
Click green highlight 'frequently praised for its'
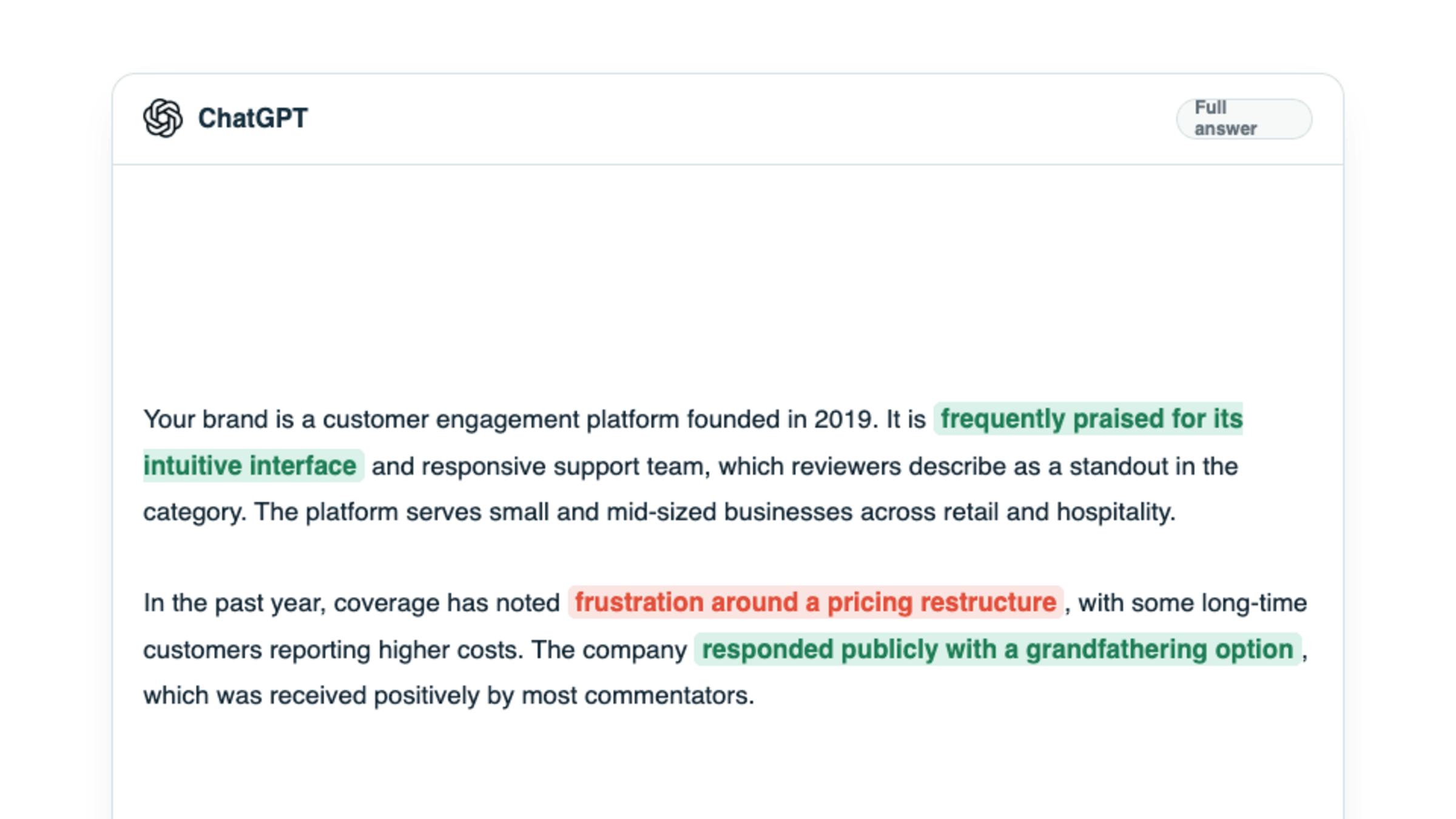(x=1088, y=419)
